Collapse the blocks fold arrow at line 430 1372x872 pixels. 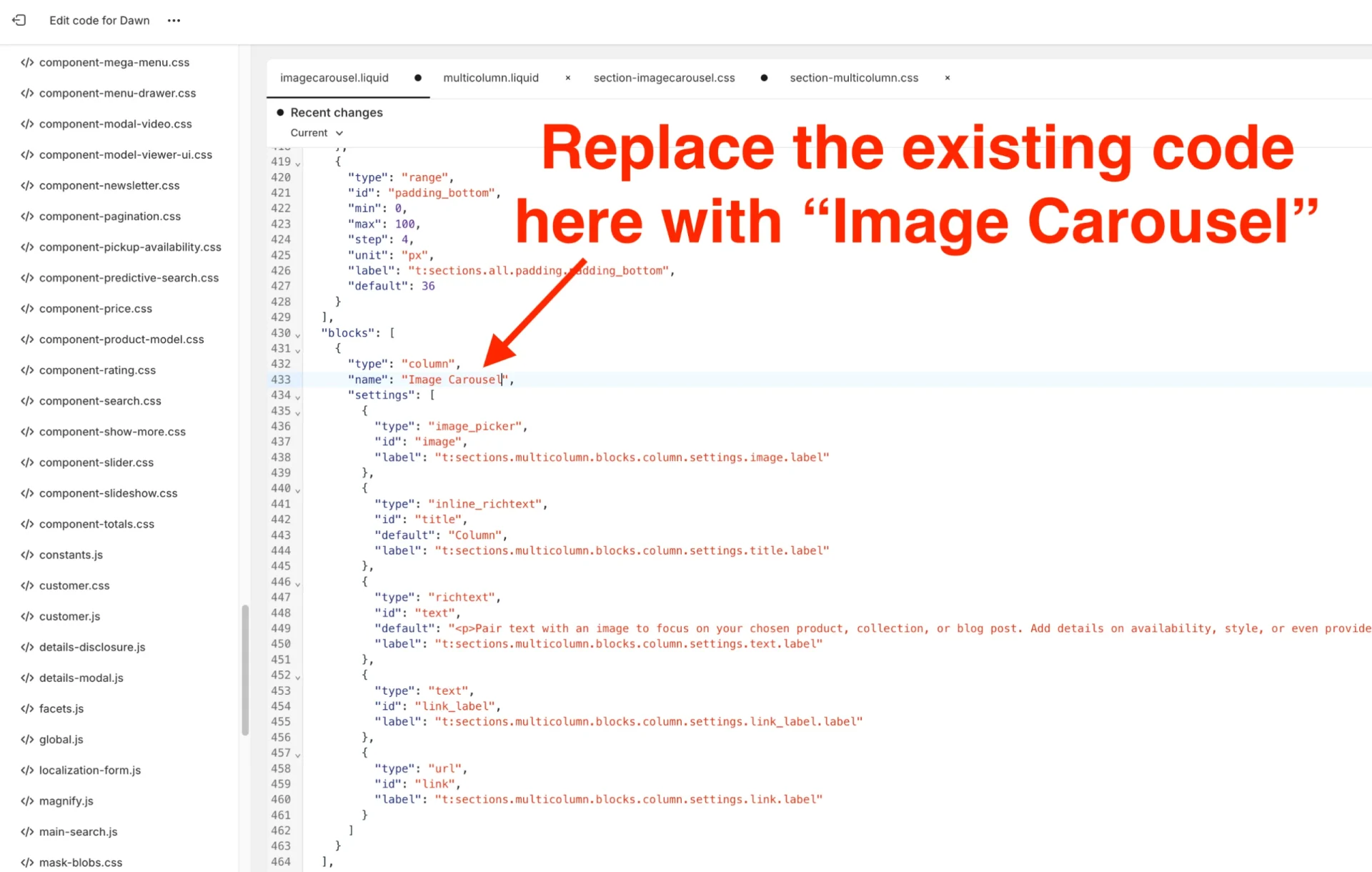(297, 333)
